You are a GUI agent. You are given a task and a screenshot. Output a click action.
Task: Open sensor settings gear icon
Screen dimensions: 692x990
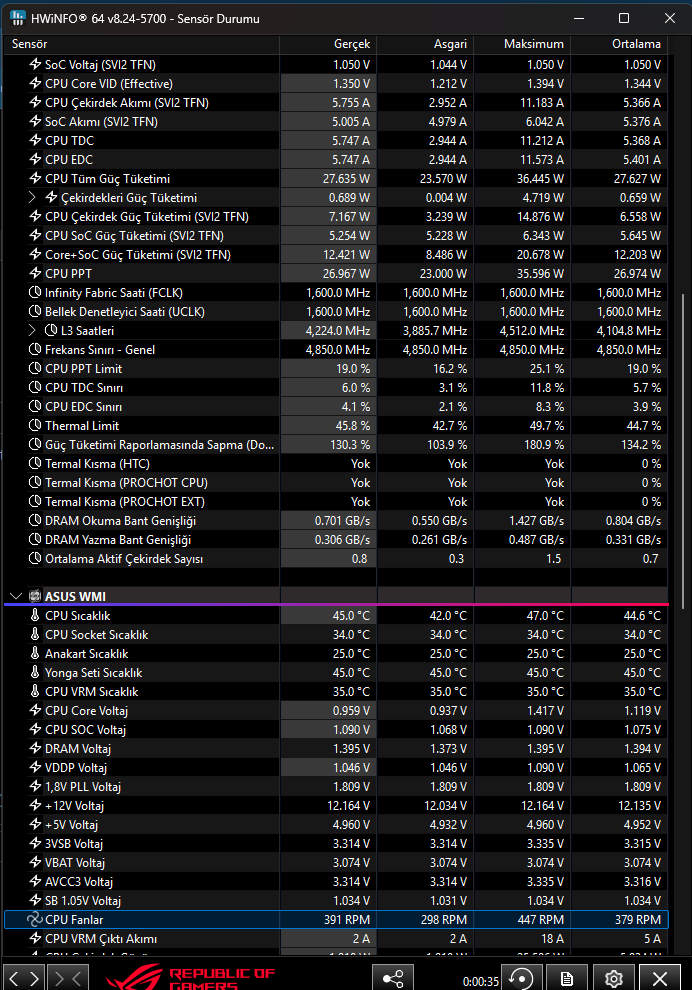click(613, 979)
